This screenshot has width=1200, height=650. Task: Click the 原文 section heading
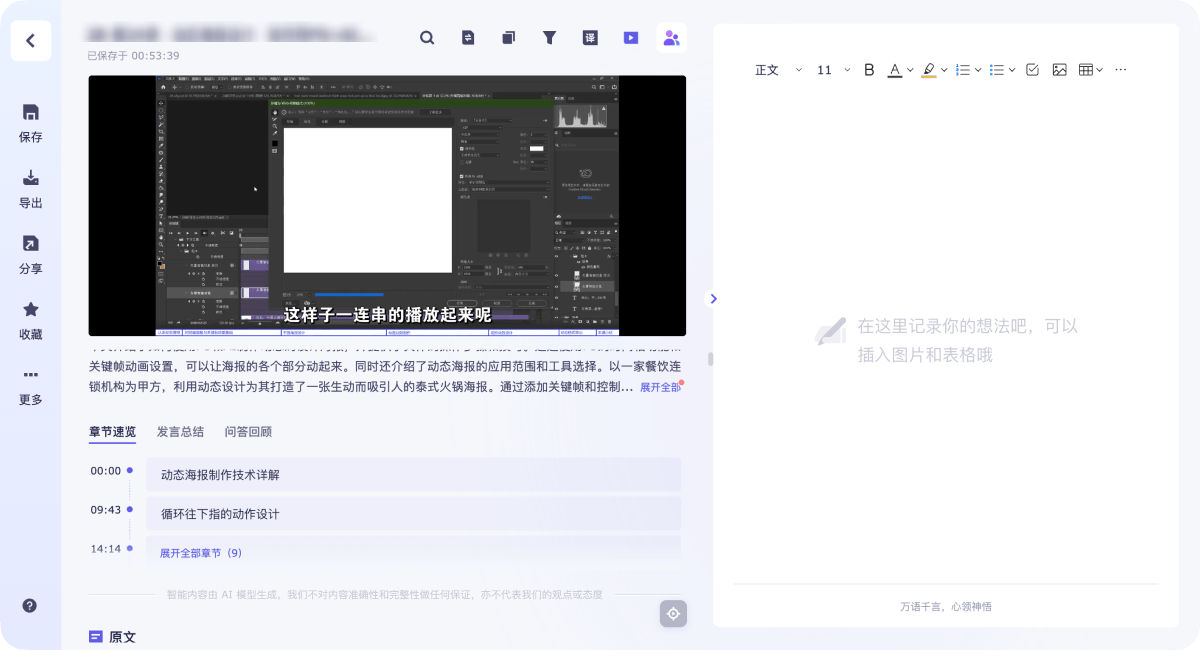point(122,637)
